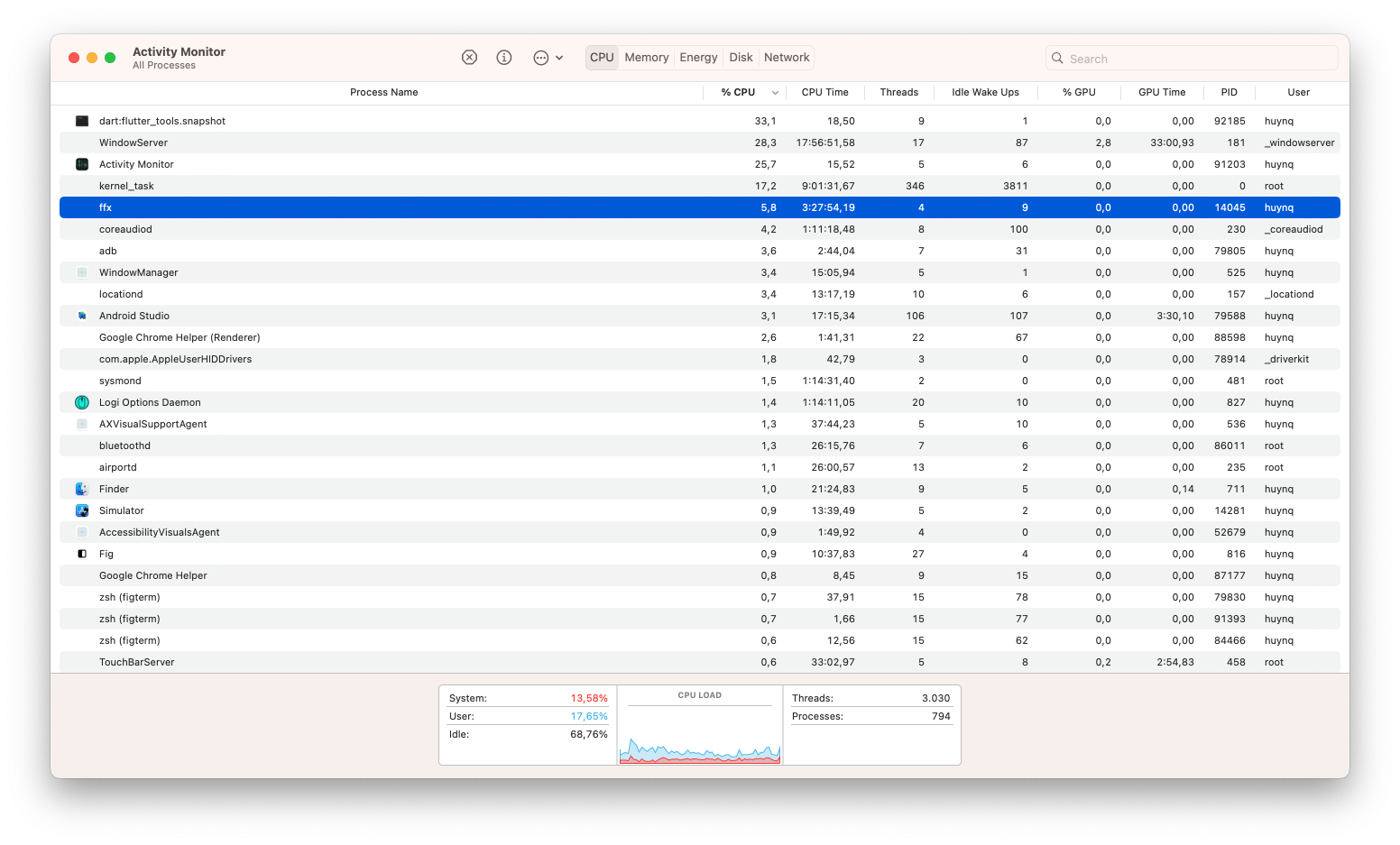Select the Android Studio app icon
The height and width of the screenshot is (845, 1400).
tap(81, 316)
